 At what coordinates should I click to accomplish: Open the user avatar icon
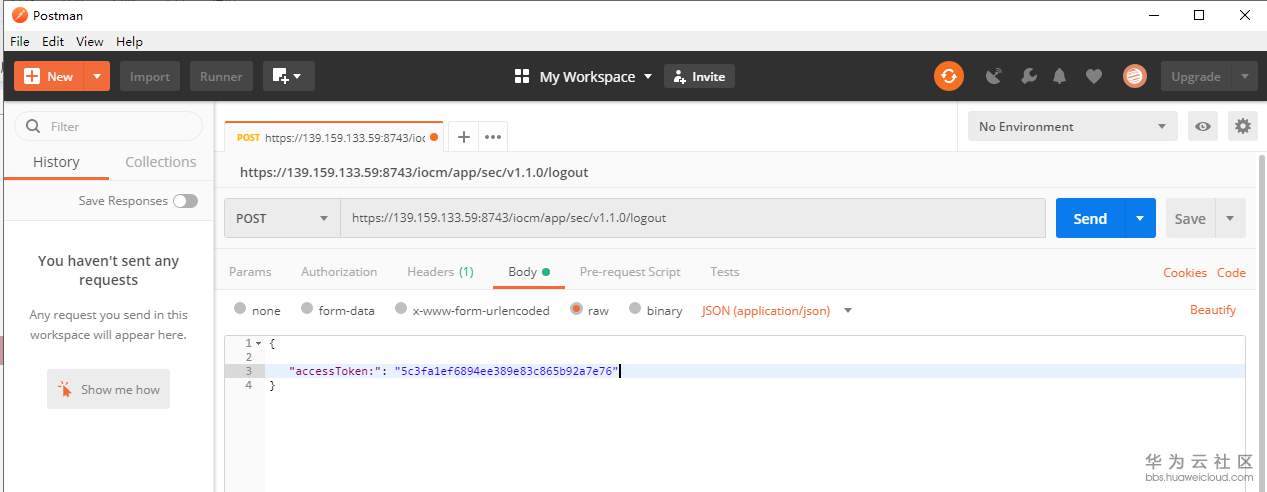tap(1134, 76)
